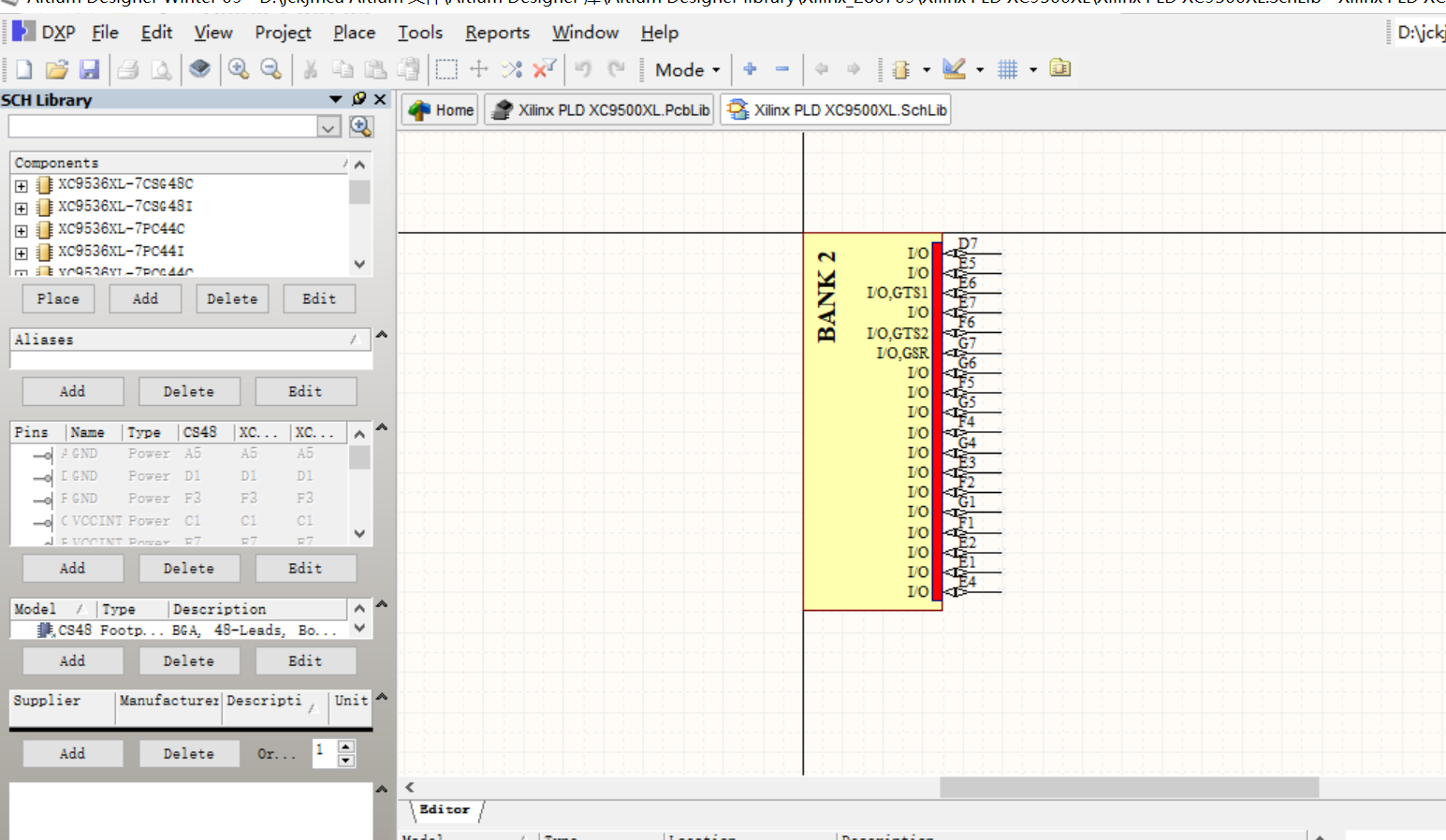The width and height of the screenshot is (1446, 840).
Task: Switch to Xilinx PLD XC9500XL.PcbLib tab
Action: point(600,110)
